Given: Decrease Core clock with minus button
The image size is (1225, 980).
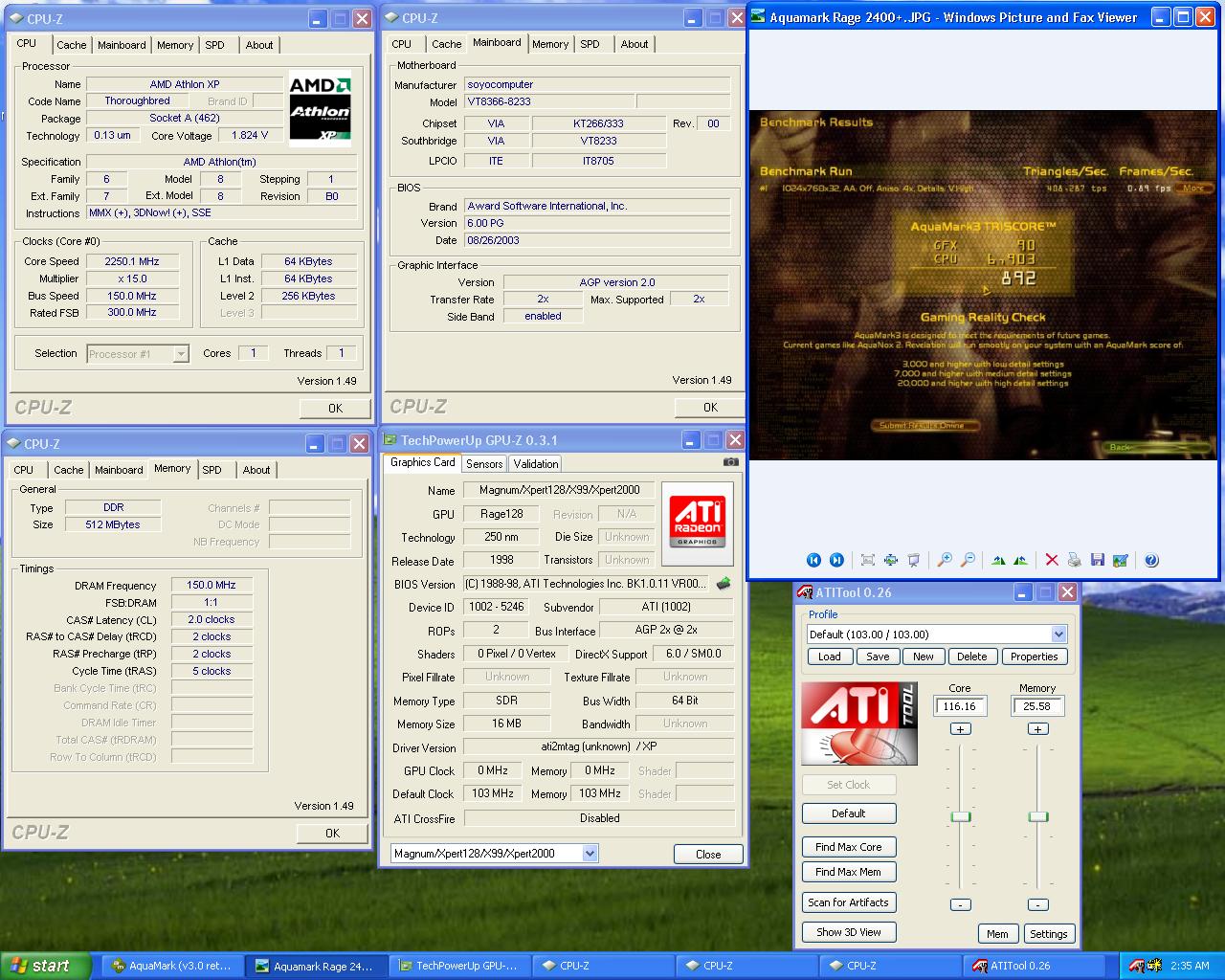Looking at the screenshot, I should pyautogui.click(x=960, y=904).
